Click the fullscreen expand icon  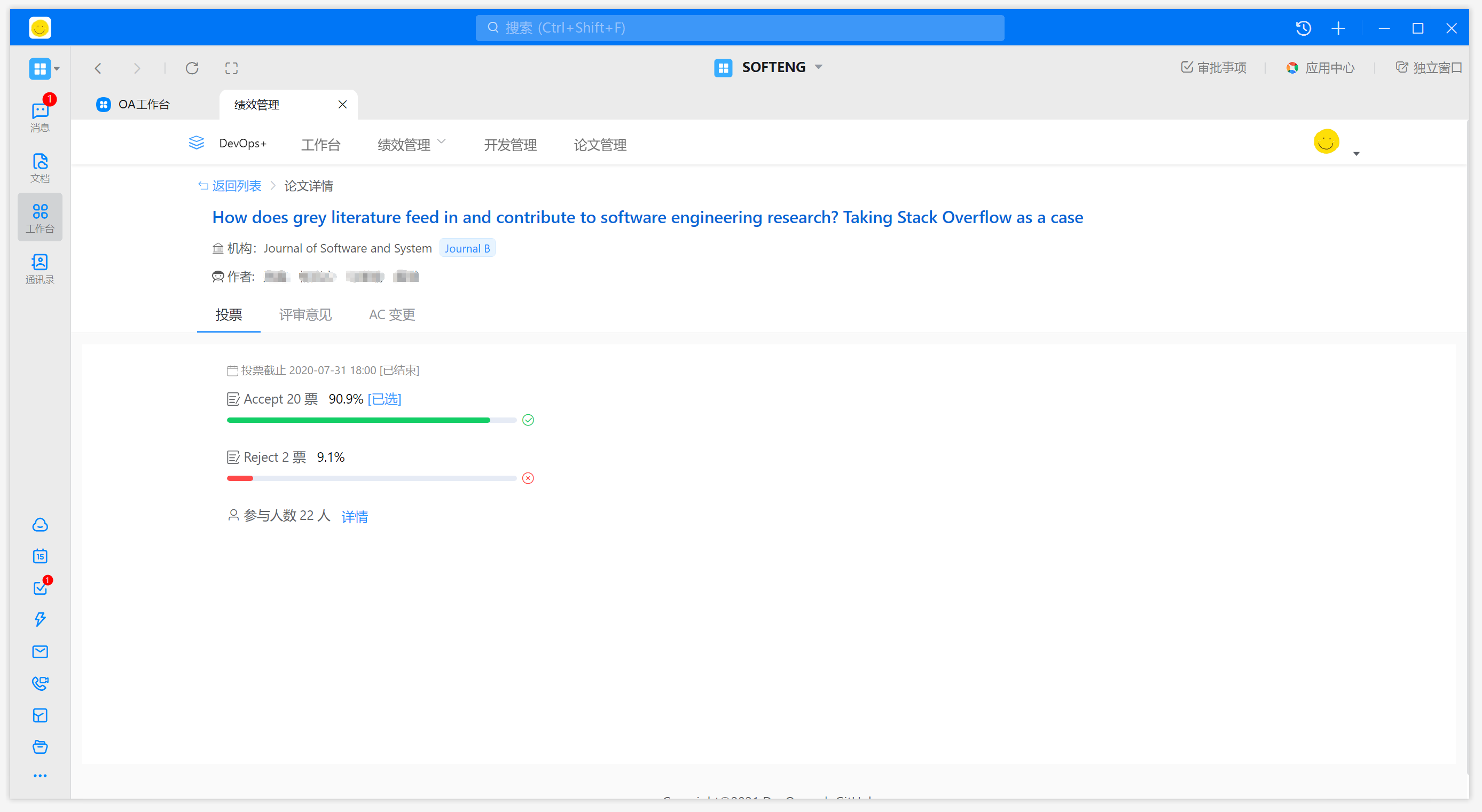pyautogui.click(x=231, y=68)
